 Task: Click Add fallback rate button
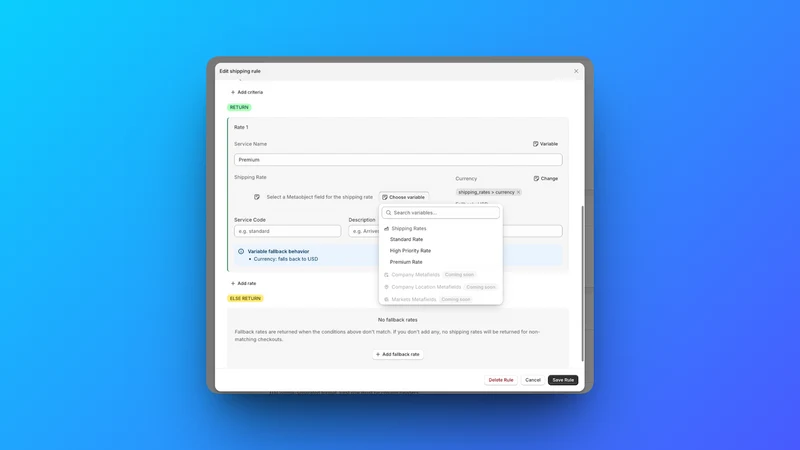[397, 354]
